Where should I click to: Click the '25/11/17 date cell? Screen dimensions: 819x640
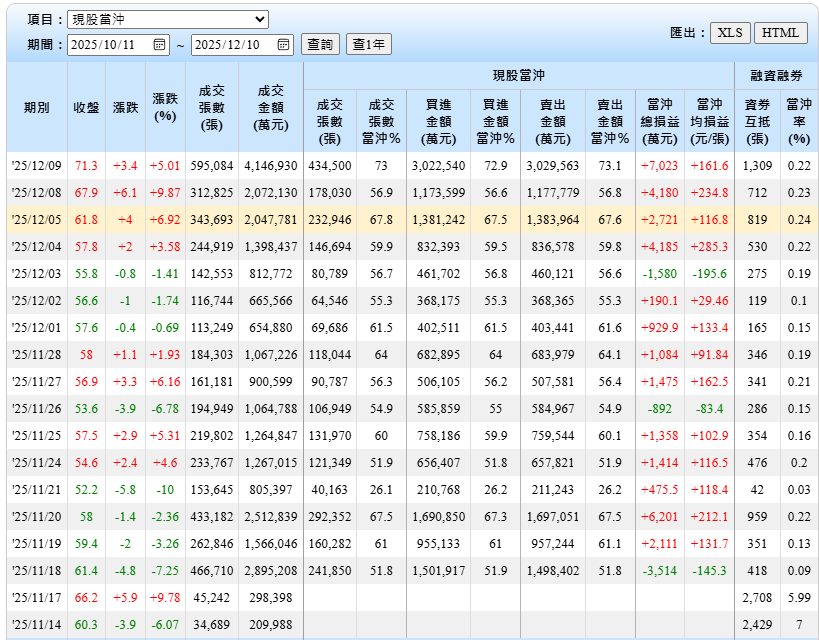click(x=37, y=598)
